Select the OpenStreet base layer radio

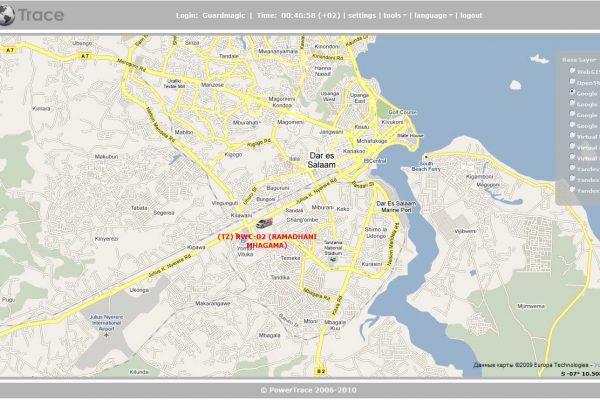pos(572,81)
